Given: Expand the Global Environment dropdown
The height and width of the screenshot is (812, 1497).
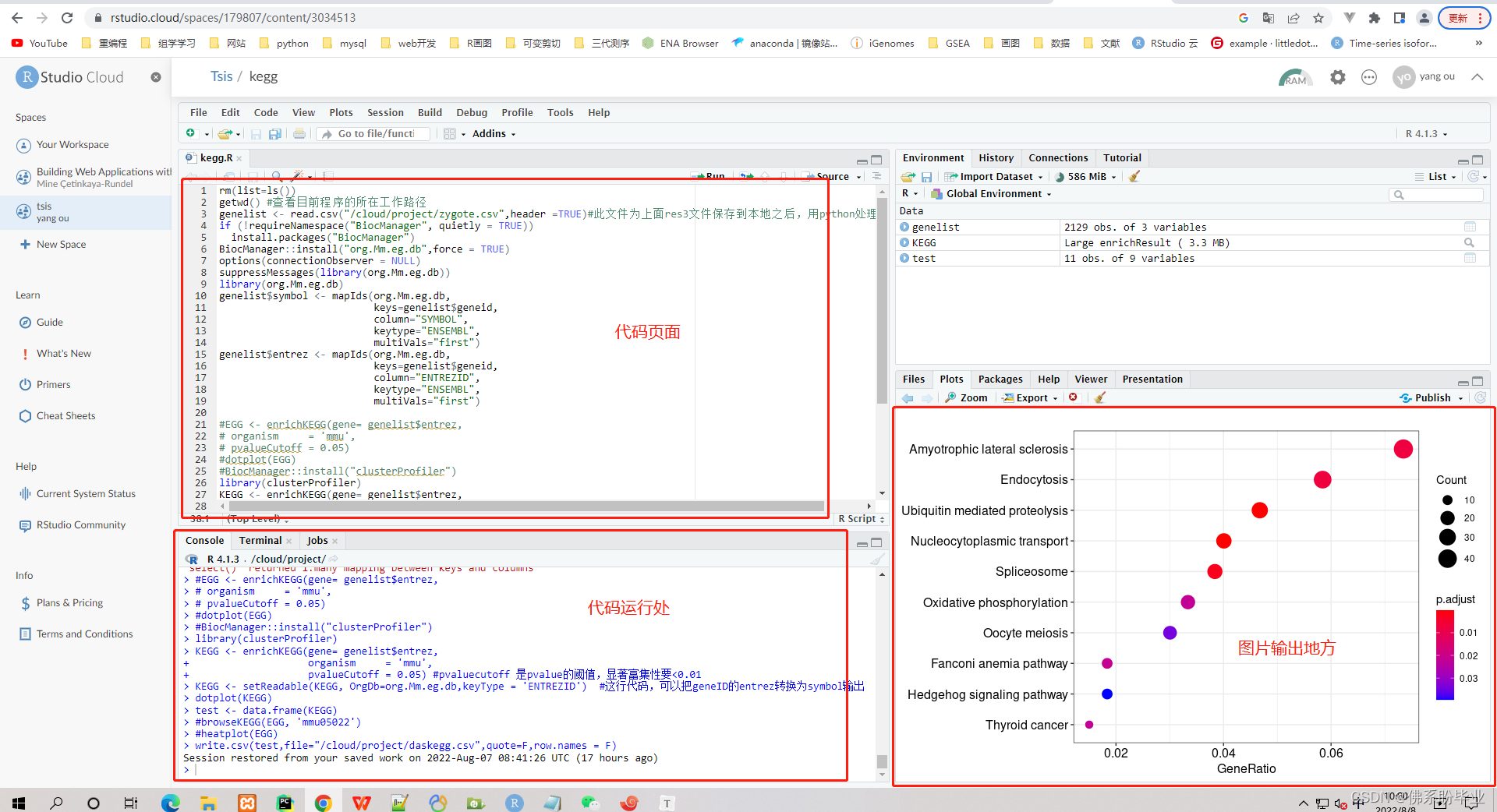Looking at the screenshot, I should pyautogui.click(x=991, y=193).
